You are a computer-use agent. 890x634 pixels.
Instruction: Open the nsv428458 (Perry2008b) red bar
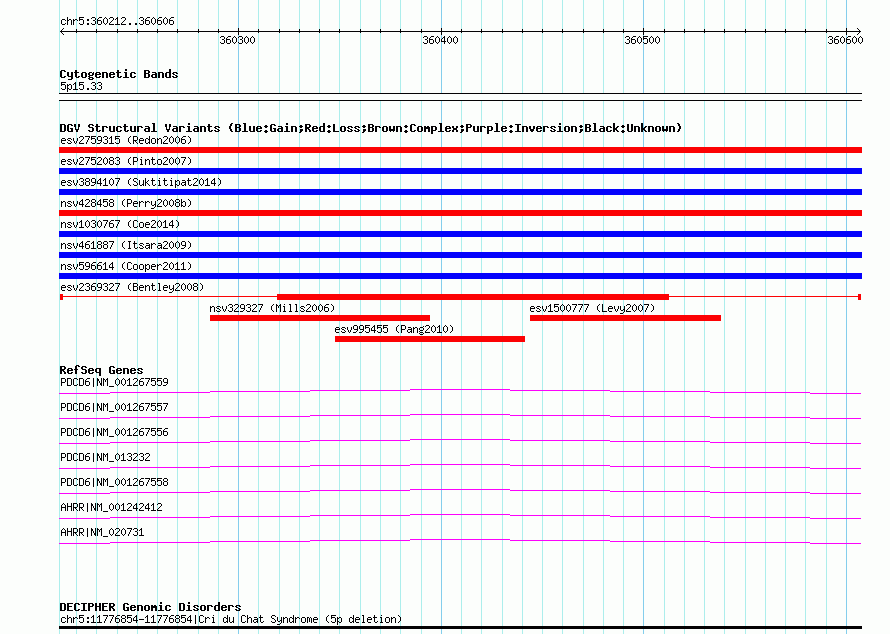460,213
